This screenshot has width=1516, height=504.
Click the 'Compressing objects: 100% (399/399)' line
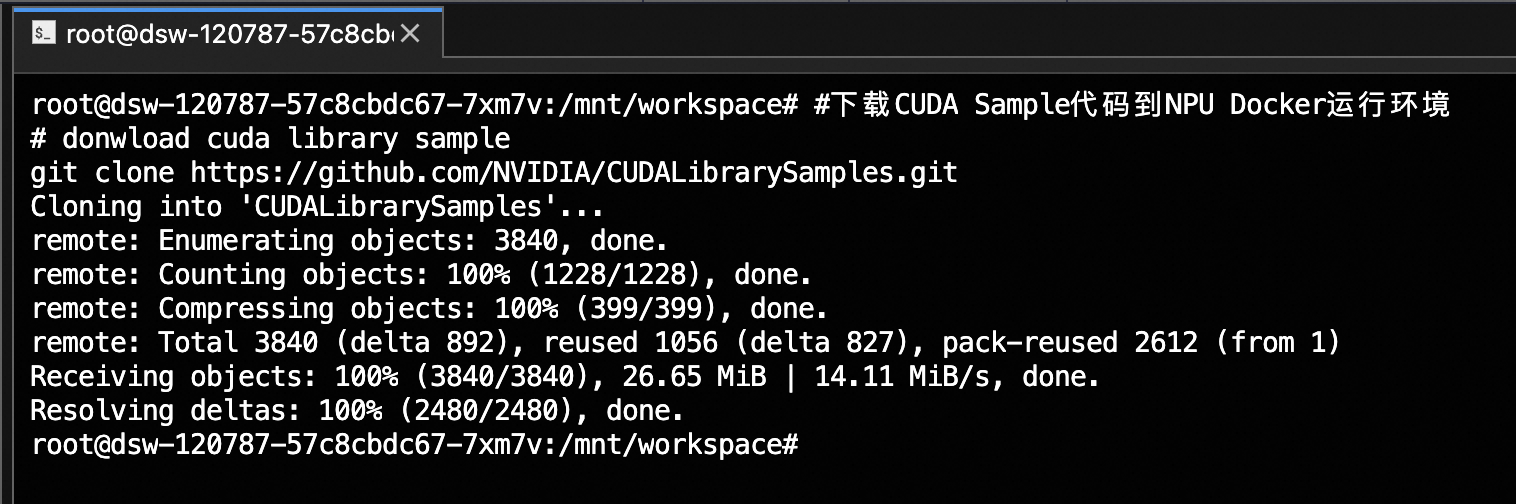tap(429, 309)
